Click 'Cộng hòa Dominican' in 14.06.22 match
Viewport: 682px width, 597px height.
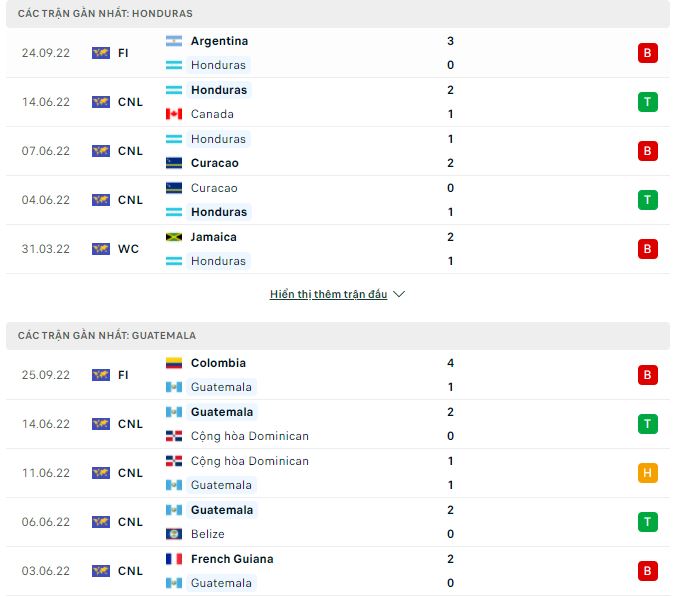(249, 436)
